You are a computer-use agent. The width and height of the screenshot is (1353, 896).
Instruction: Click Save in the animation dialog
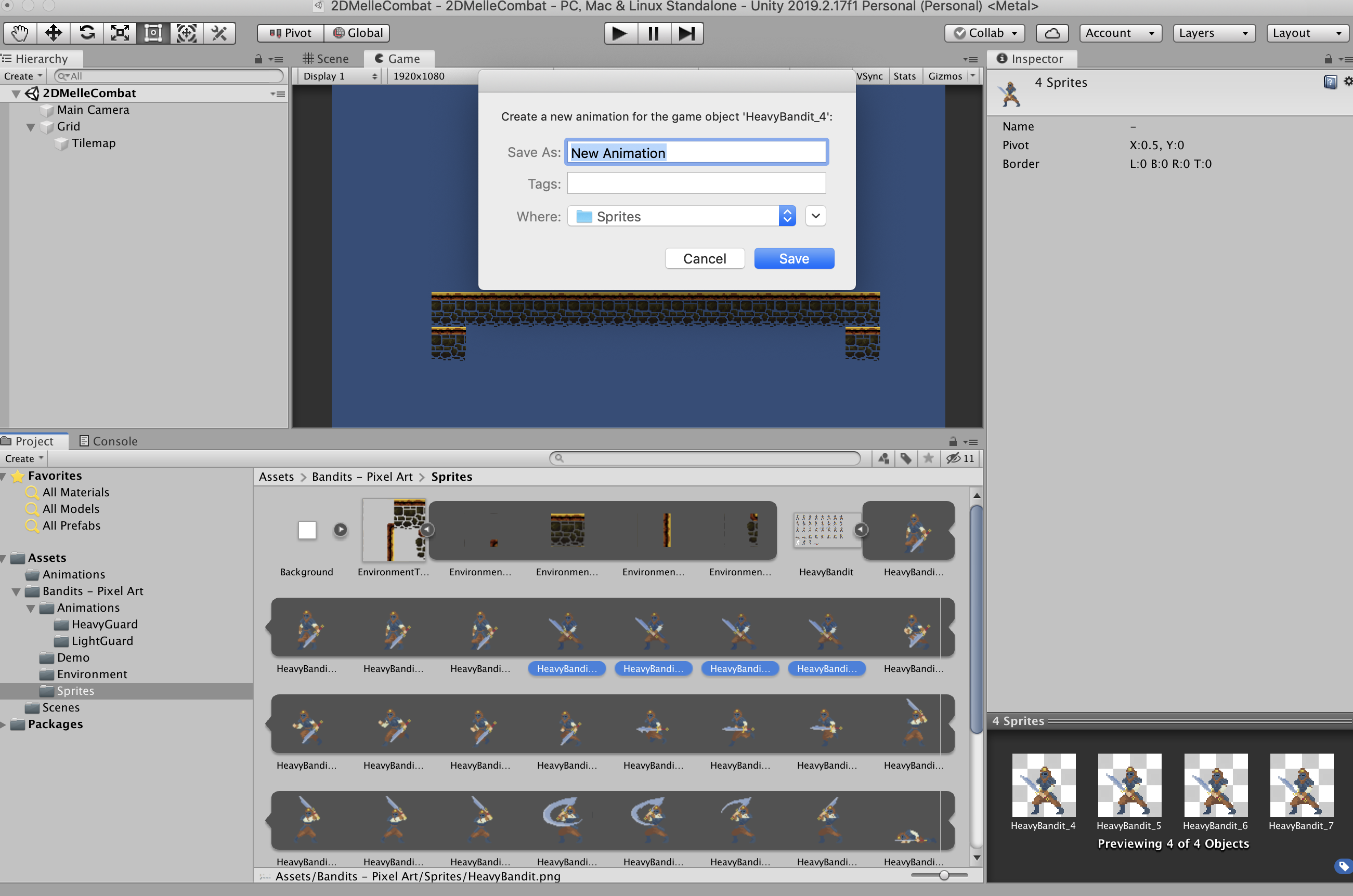[793, 259]
